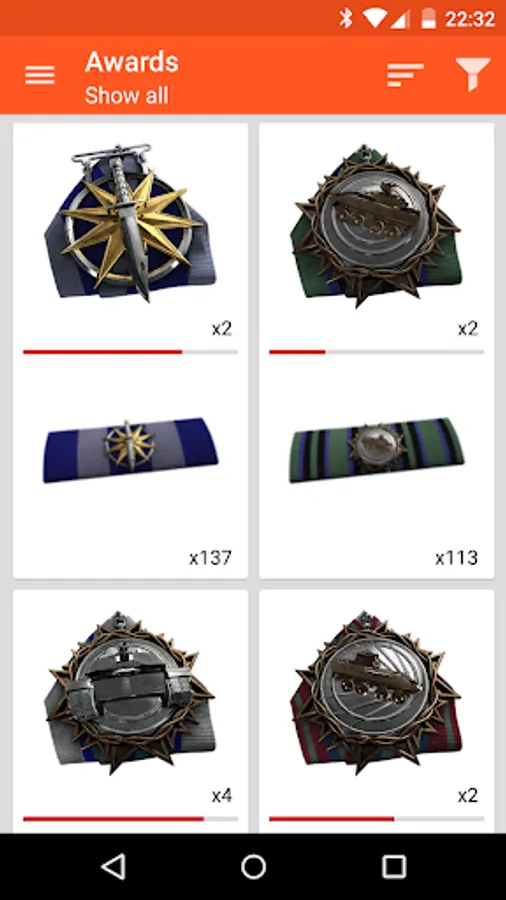Tap the Bluetooth status bar icon
Screen dimensions: 506x900
tap(345, 18)
